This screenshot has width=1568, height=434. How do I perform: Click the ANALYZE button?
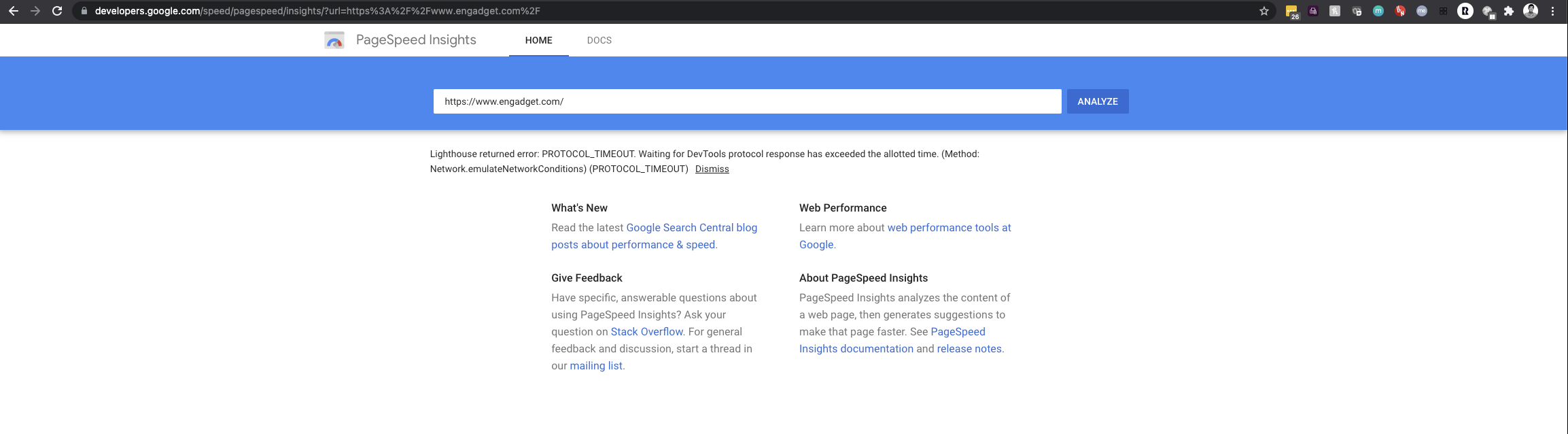(1097, 101)
